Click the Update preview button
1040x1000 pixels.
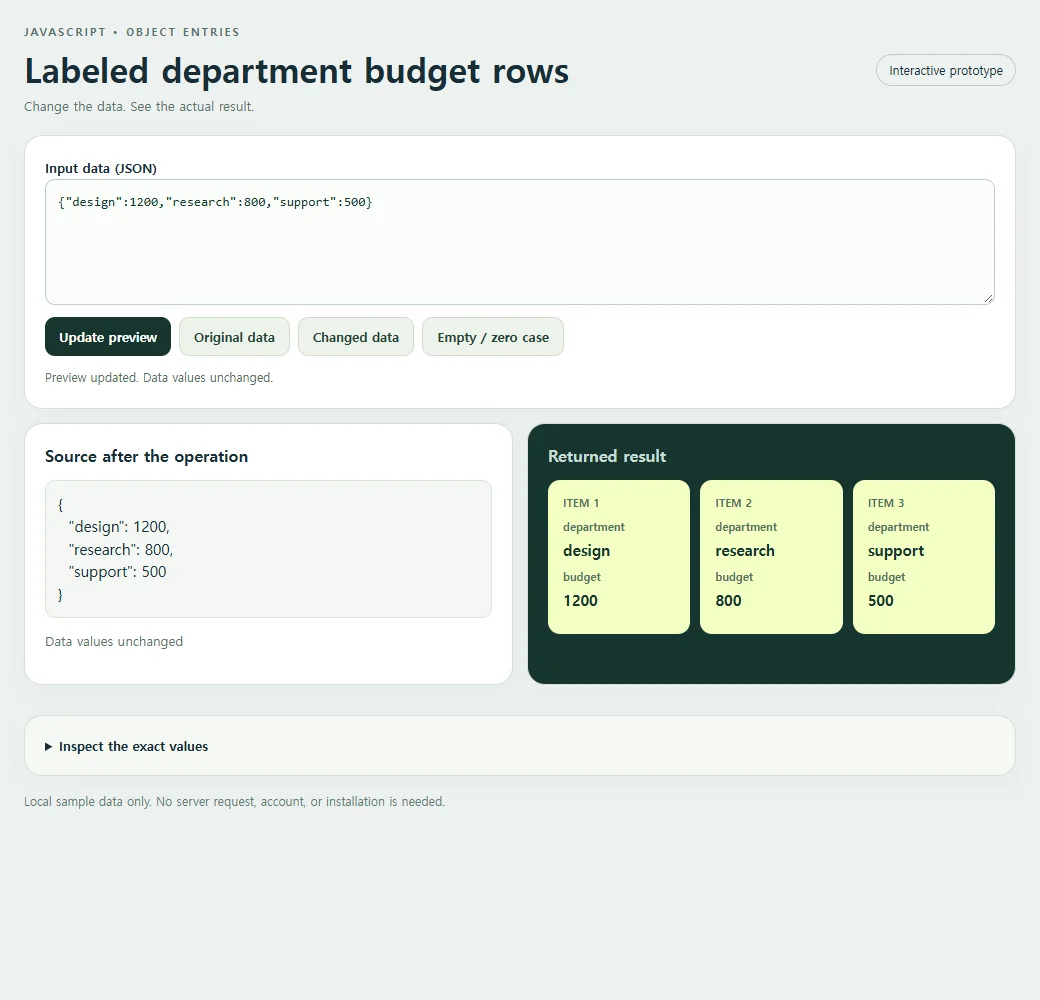pos(108,337)
